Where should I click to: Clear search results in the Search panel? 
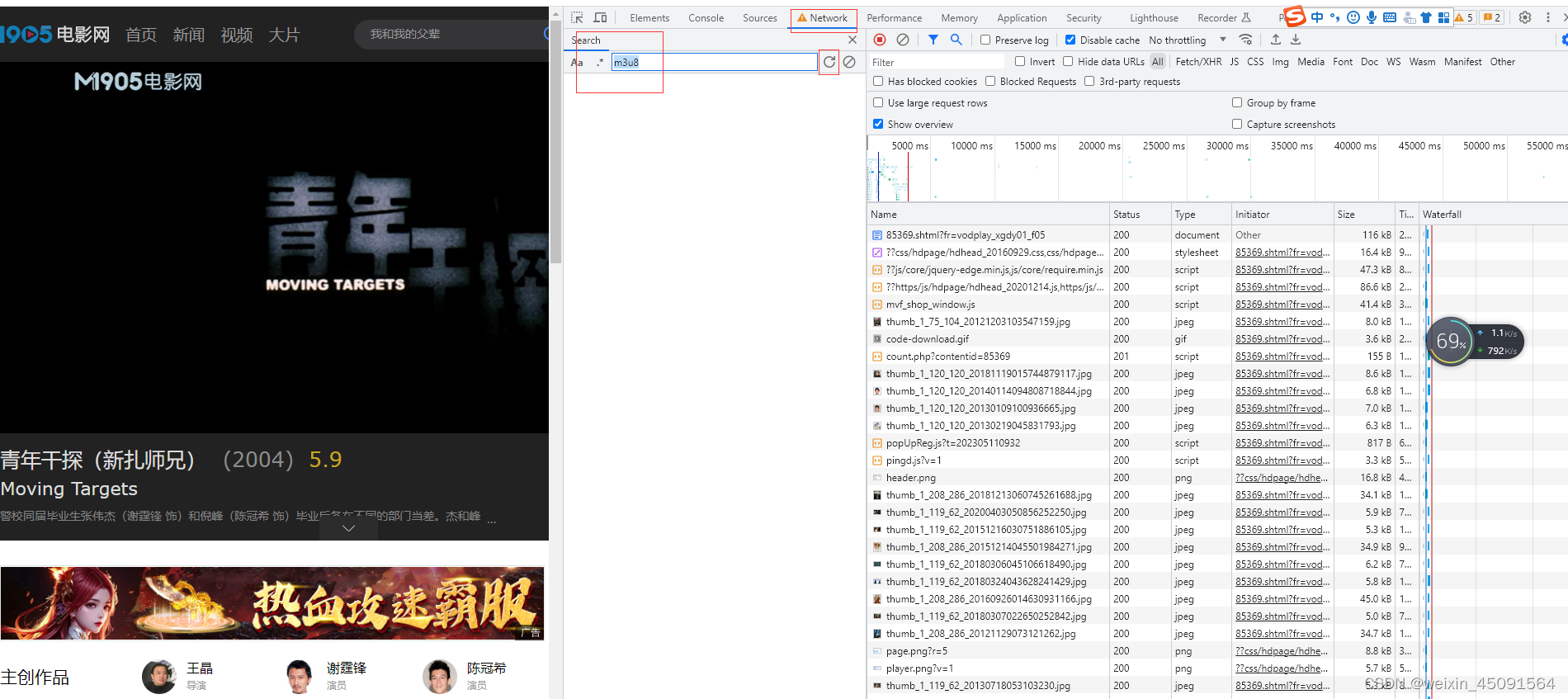click(x=849, y=62)
